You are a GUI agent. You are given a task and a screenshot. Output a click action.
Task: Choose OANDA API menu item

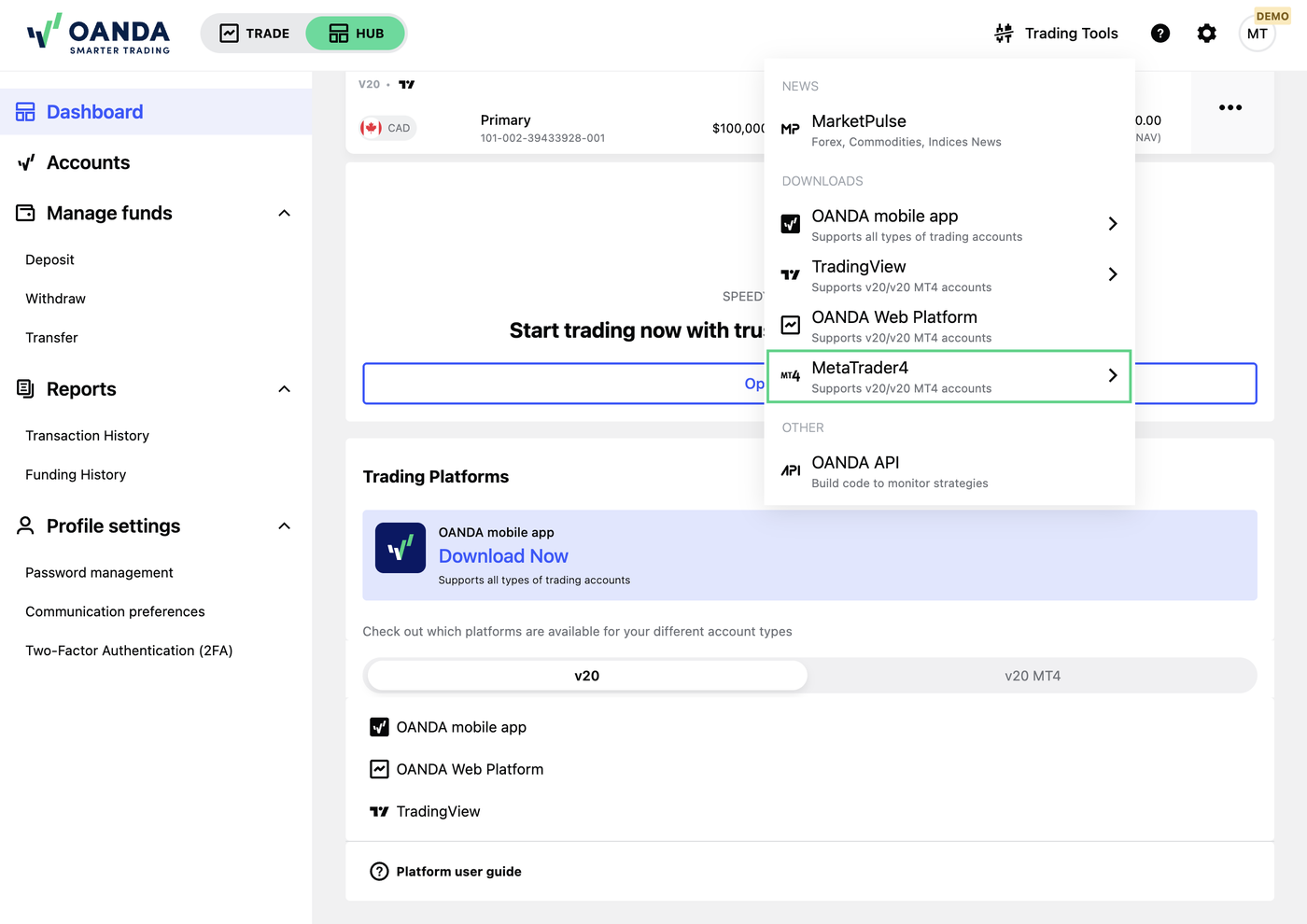(x=949, y=471)
